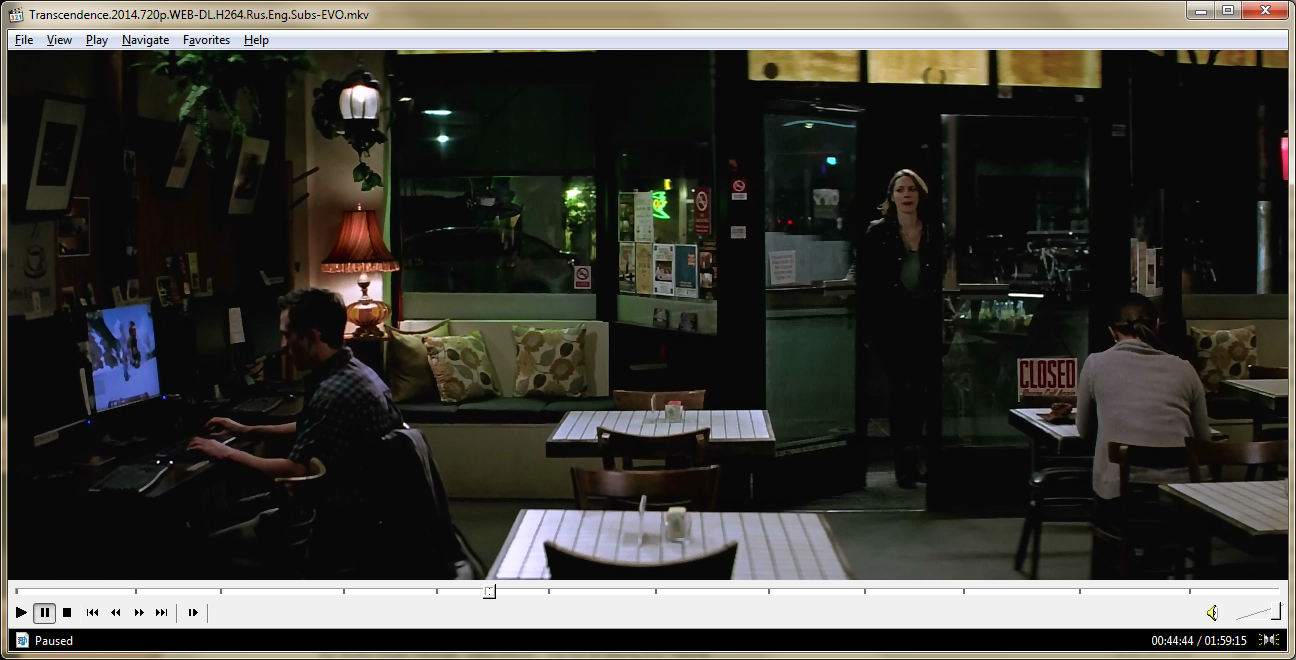The width and height of the screenshot is (1296, 660).
Task: Open the View menu
Action: [x=59, y=40]
